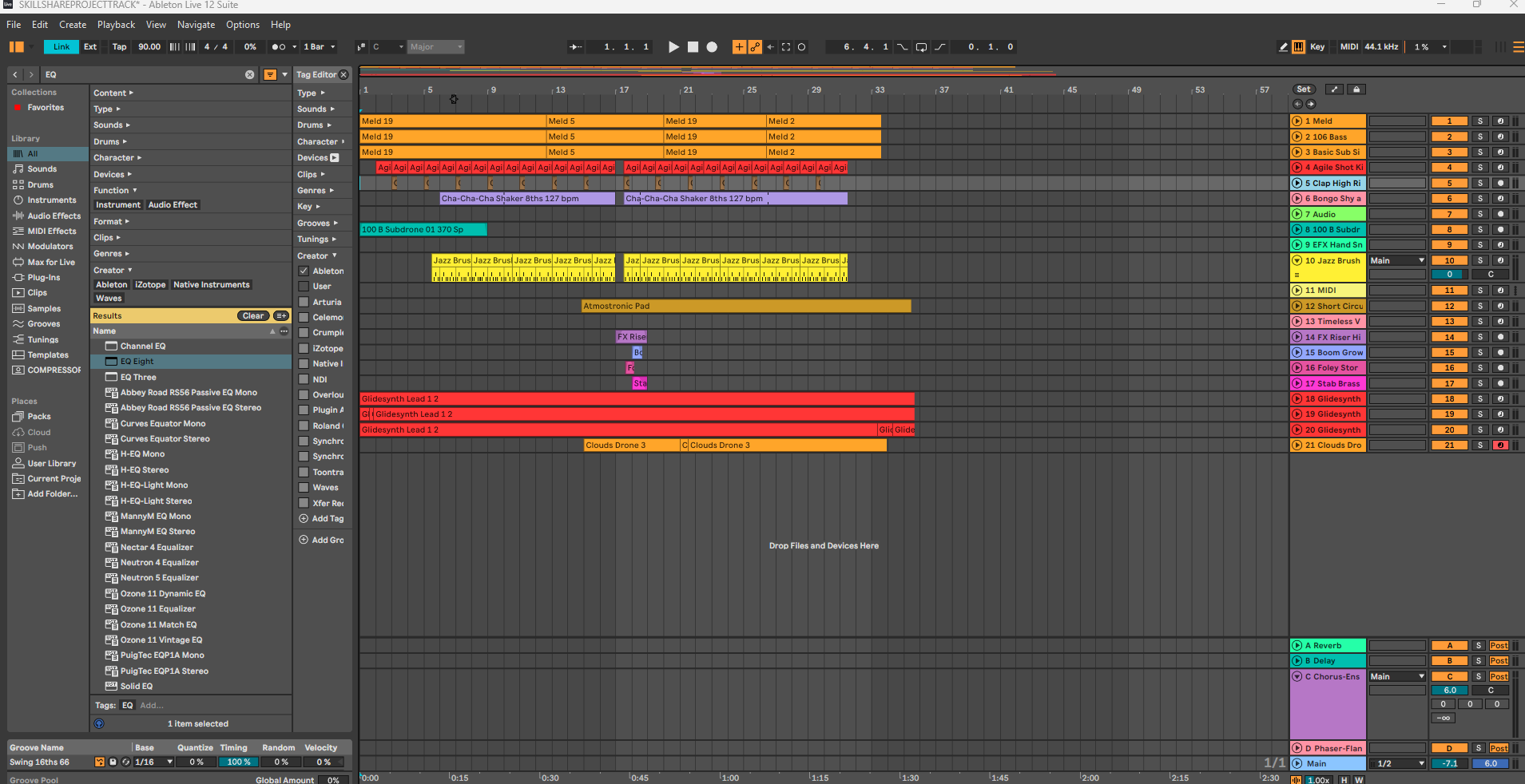Open the Edit menu
The width and height of the screenshot is (1525, 784).
(40, 25)
